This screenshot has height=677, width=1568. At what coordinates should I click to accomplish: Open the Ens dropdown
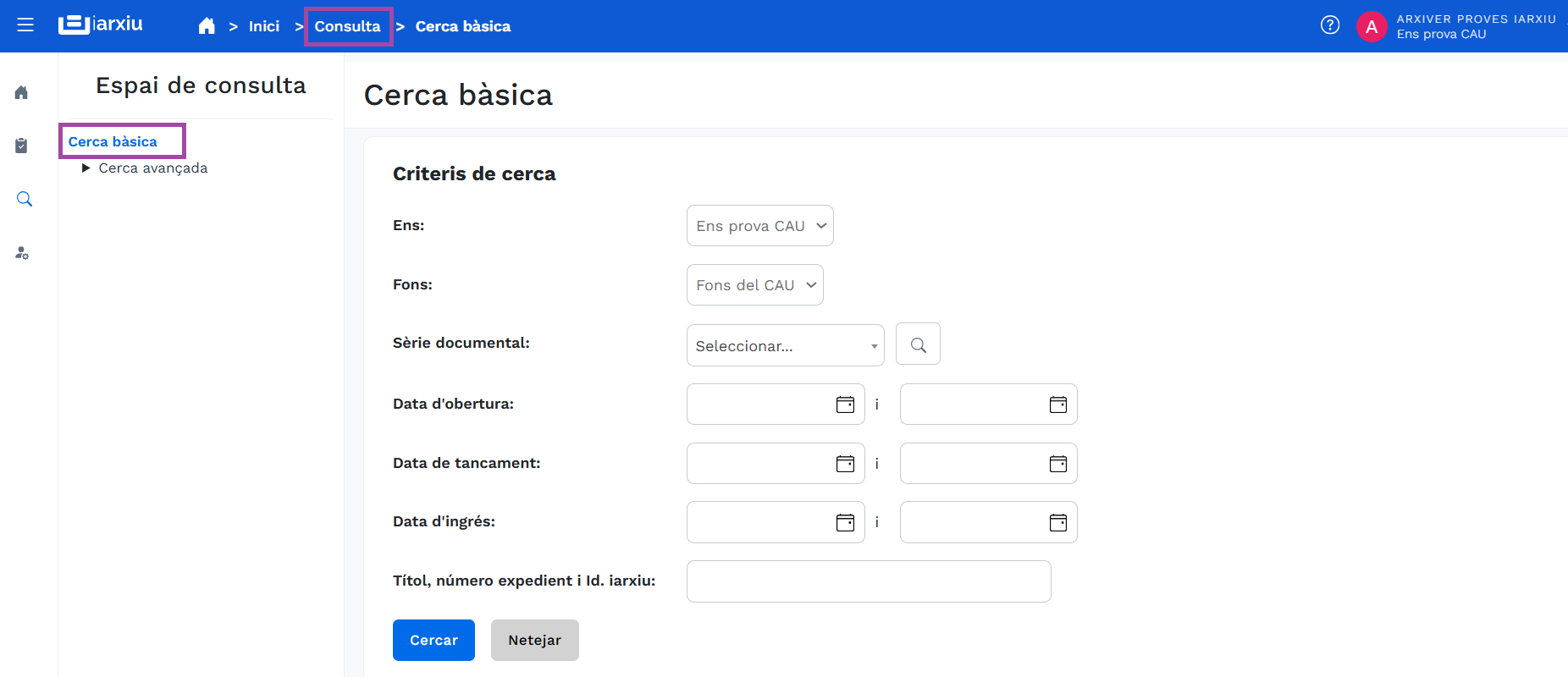tap(760, 226)
